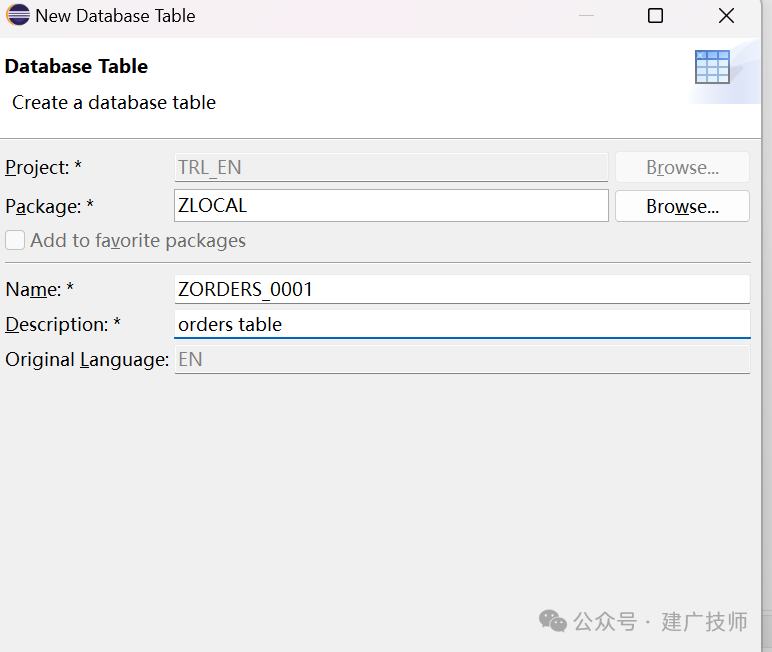Focus the Name field showing ZORDERS_0001
Image resolution: width=772 pixels, height=652 pixels.
(x=462, y=289)
